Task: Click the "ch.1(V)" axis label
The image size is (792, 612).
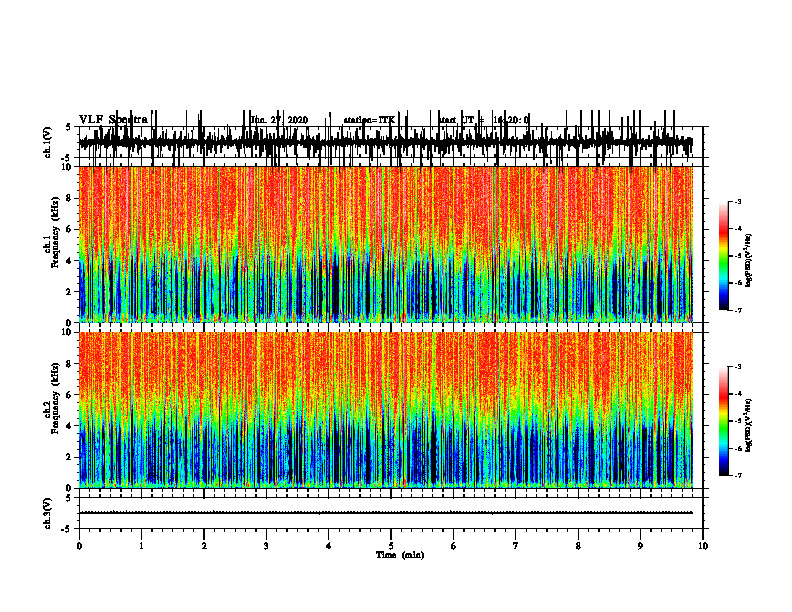Action: pos(48,142)
